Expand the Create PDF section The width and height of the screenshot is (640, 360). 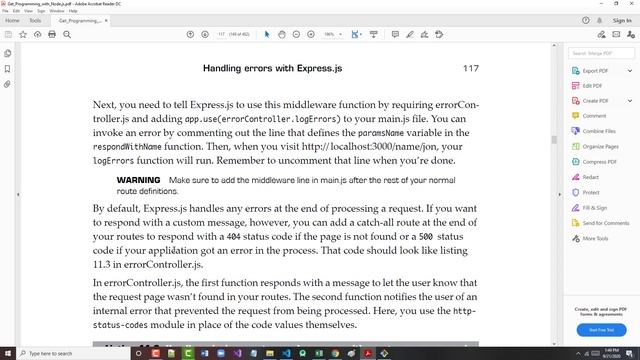pos(630,101)
